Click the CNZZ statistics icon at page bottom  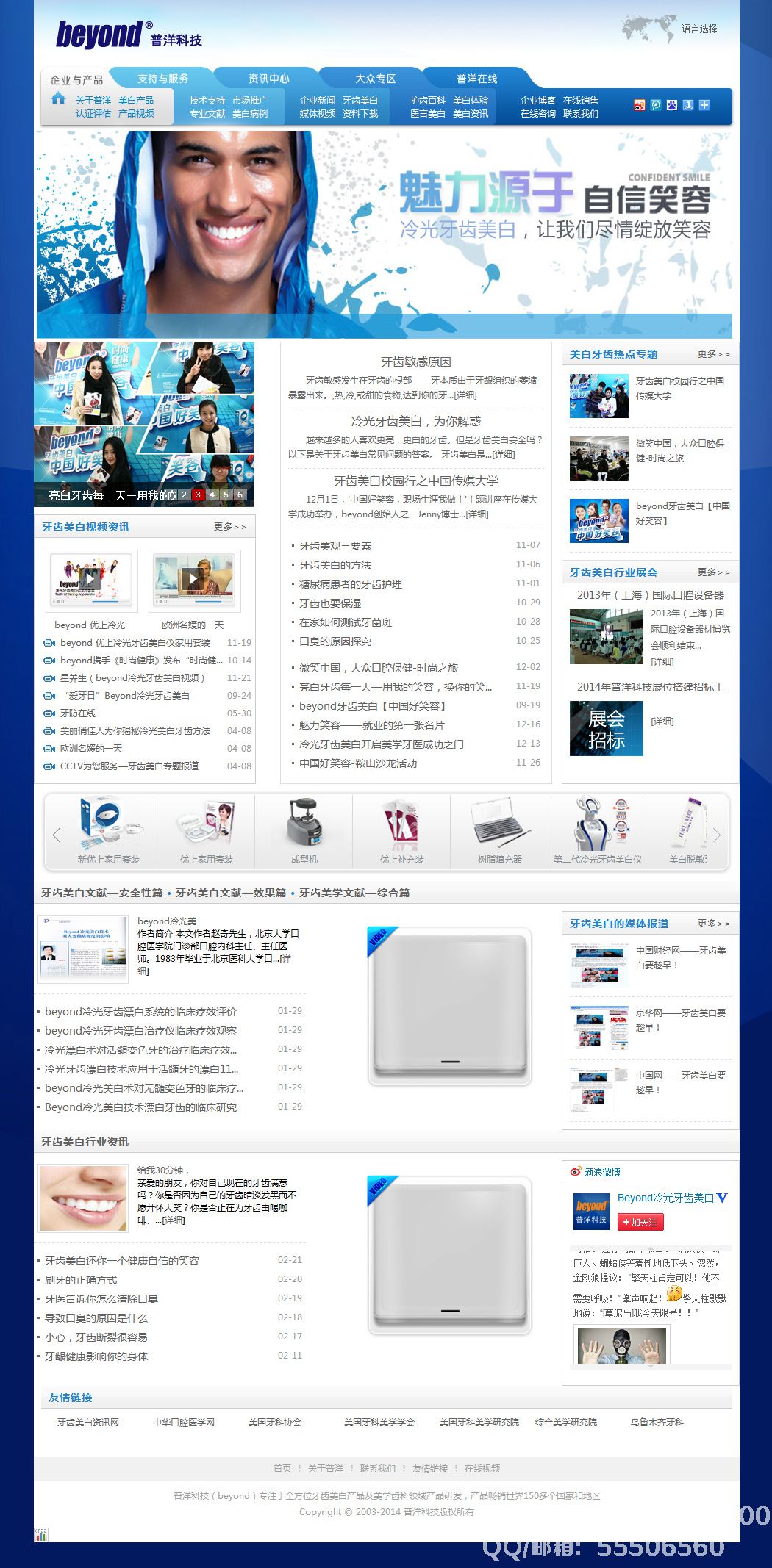pos(41,1534)
